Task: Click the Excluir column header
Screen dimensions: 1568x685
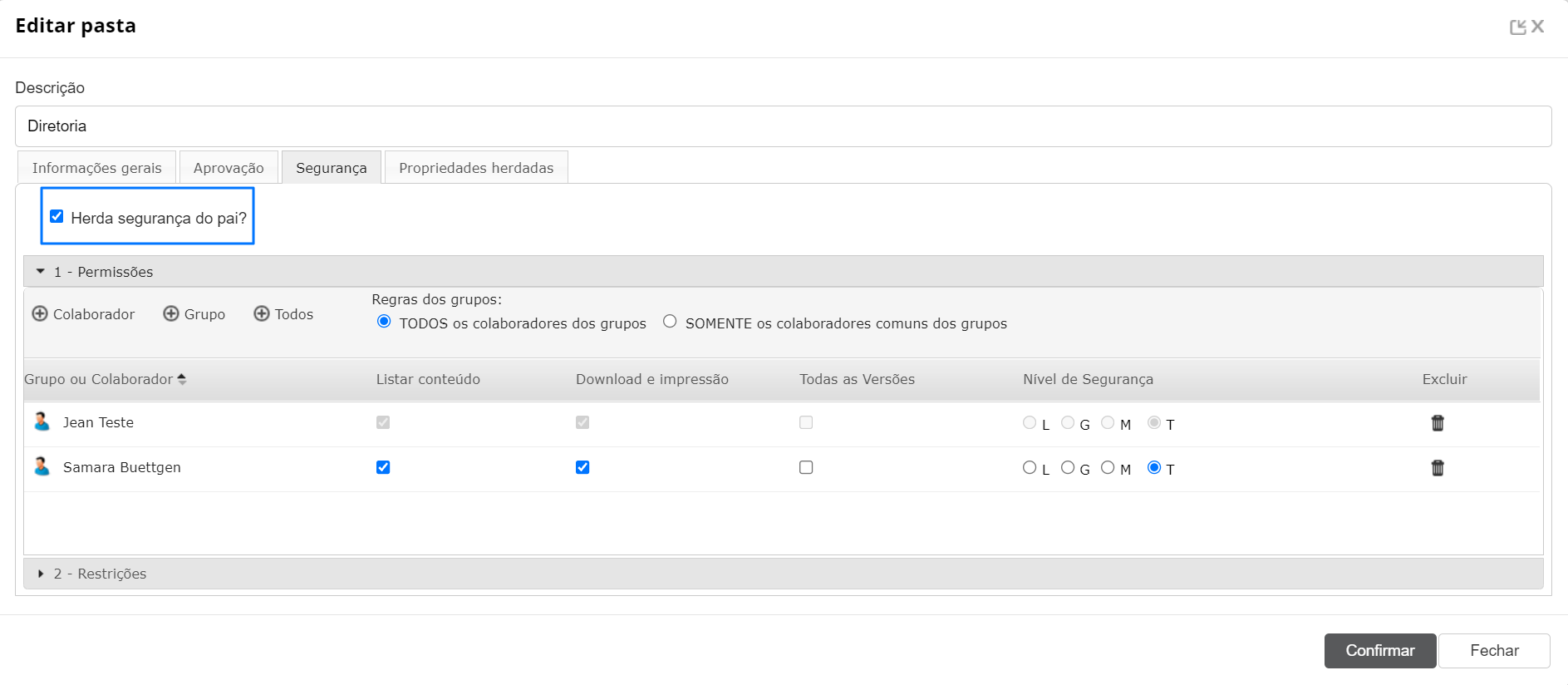Action: click(1444, 379)
